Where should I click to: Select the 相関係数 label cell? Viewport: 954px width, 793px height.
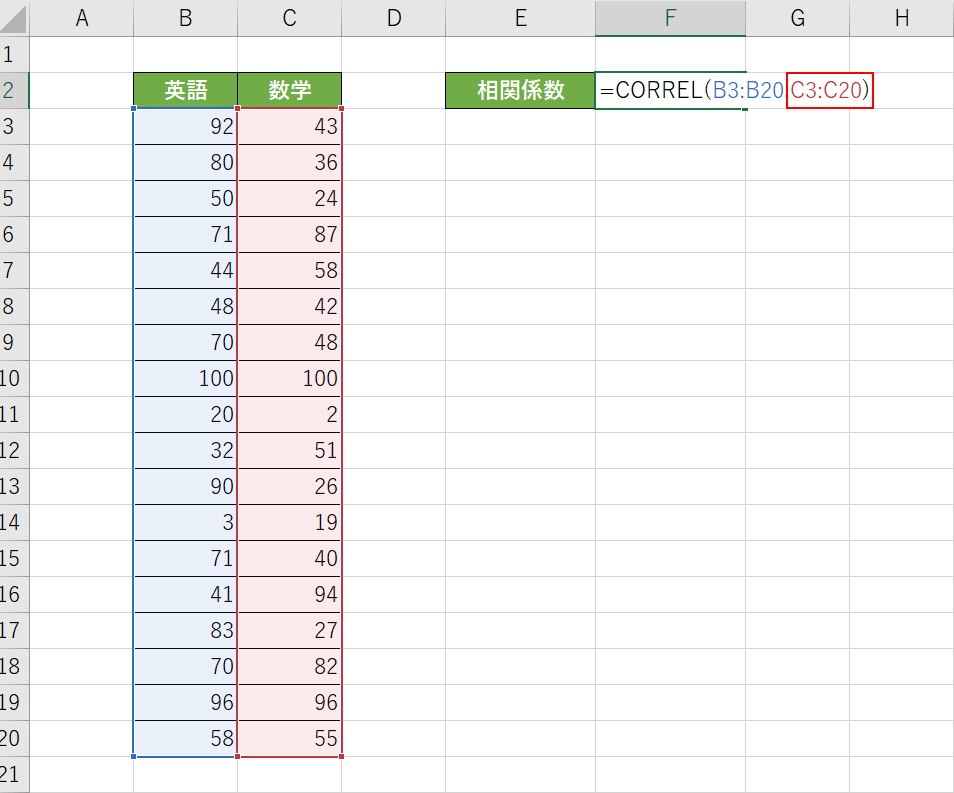coord(520,91)
